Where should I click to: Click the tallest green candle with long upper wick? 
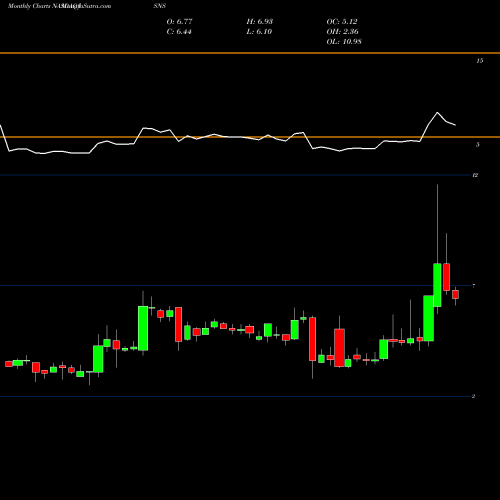pos(437,285)
